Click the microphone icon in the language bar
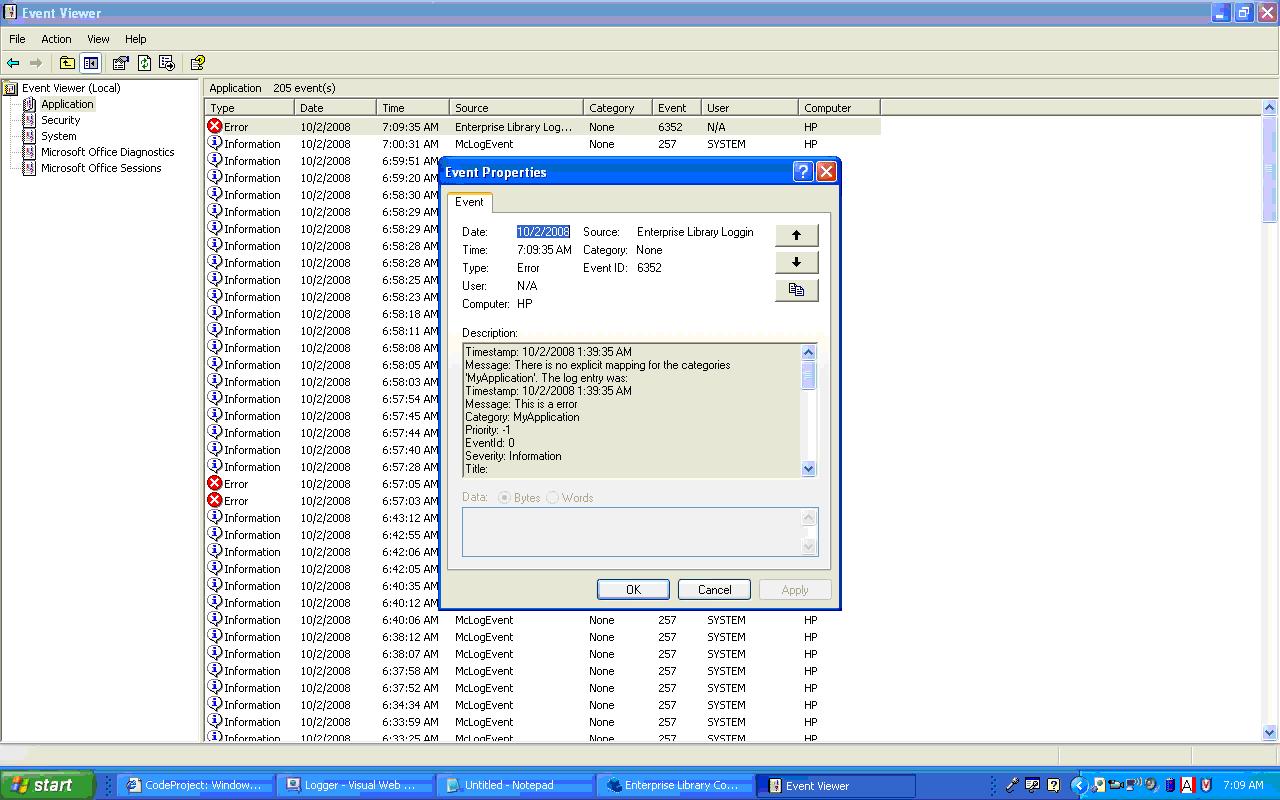1280x800 pixels. [x=1012, y=785]
